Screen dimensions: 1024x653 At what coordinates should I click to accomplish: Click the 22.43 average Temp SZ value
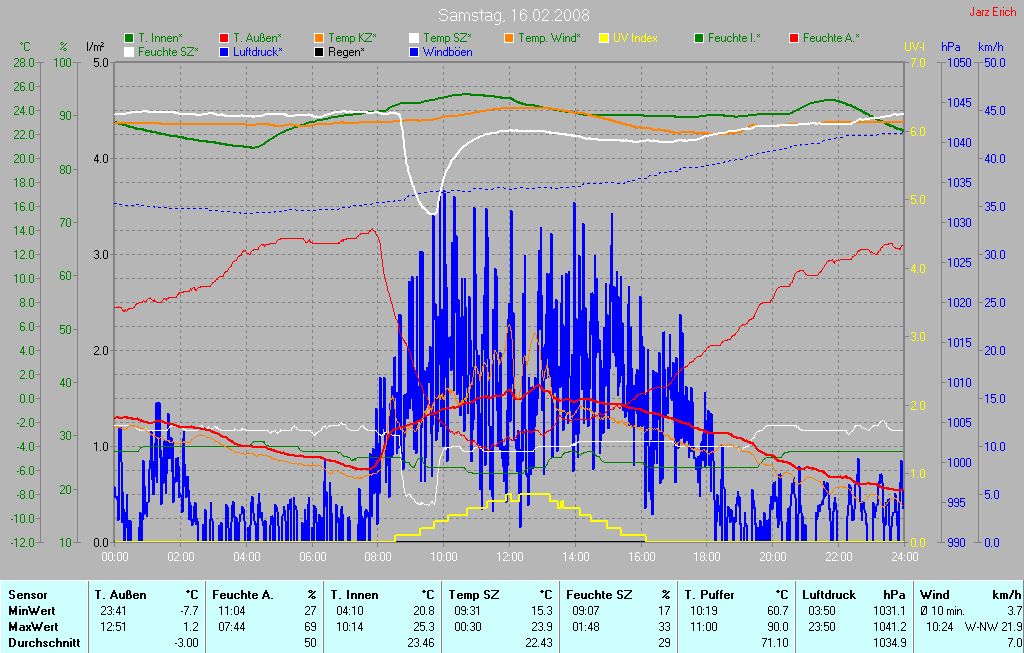click(x=539, y=643)
